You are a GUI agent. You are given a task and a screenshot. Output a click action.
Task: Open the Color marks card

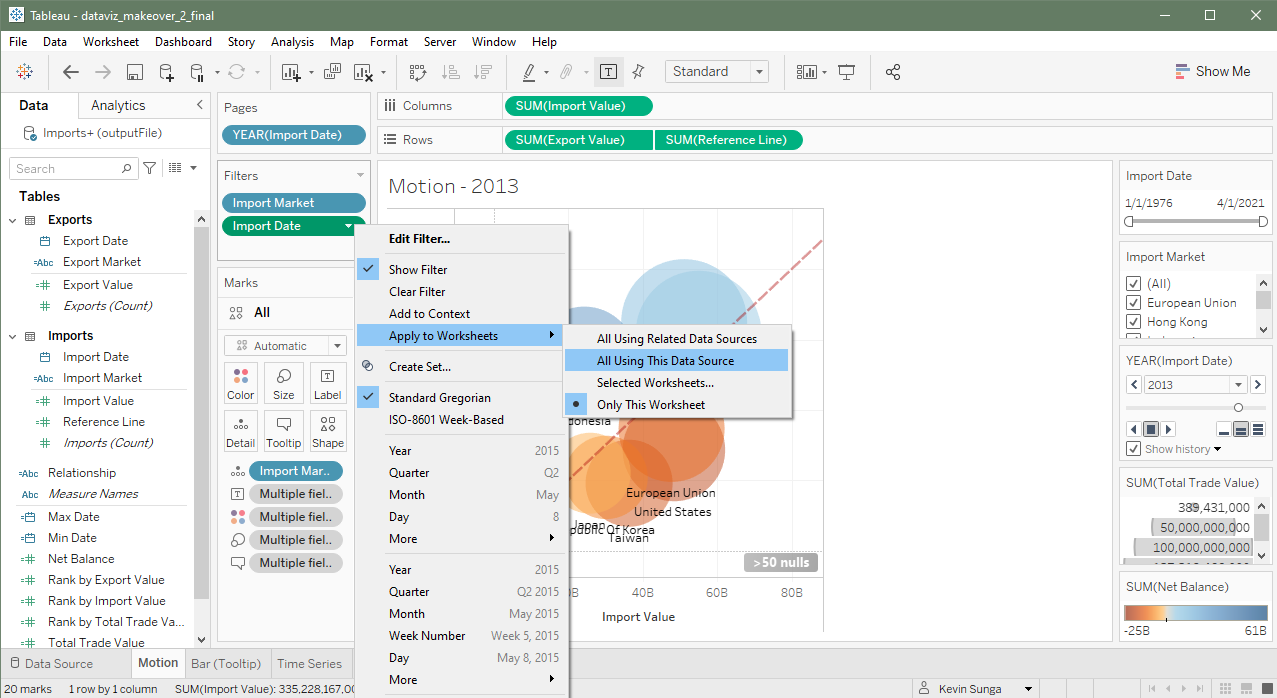[240, 383]
